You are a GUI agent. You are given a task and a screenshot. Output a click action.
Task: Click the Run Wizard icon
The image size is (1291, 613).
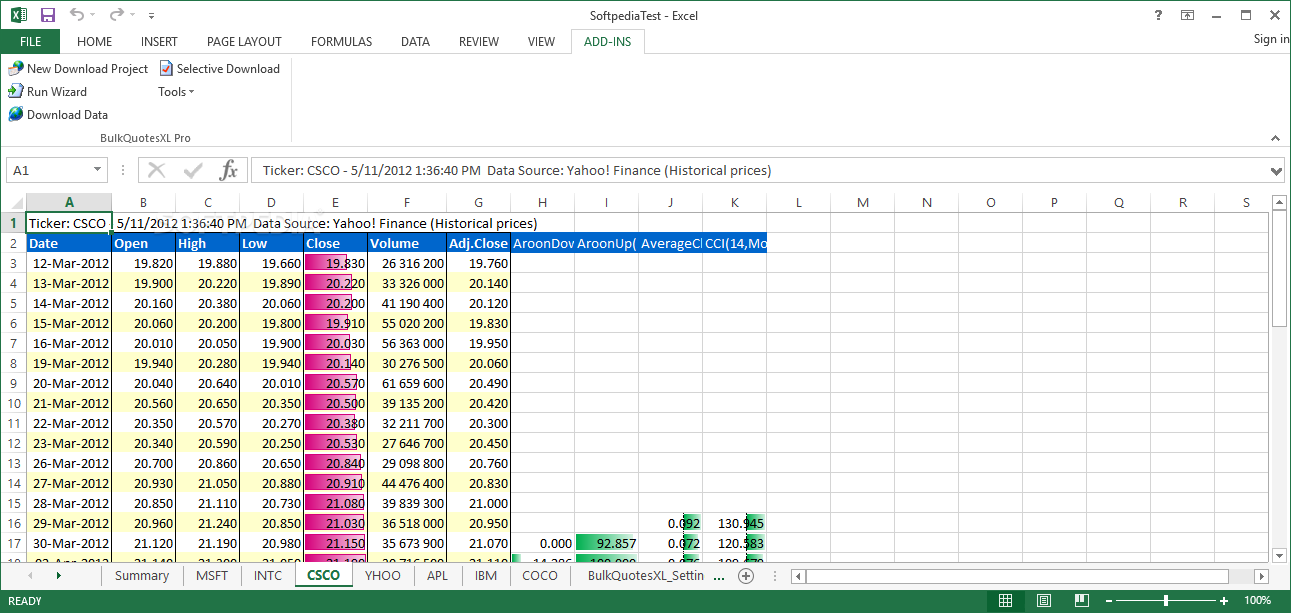(16, 91)
